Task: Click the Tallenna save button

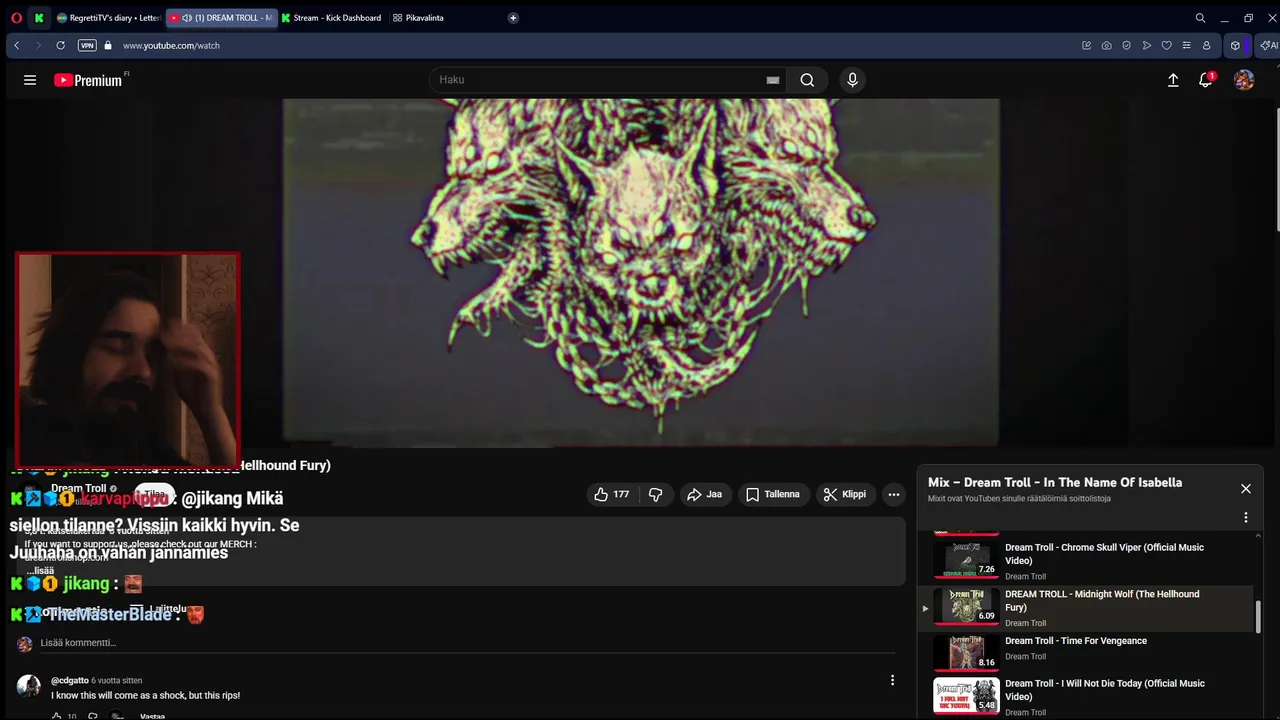Action: coord(772,494)
